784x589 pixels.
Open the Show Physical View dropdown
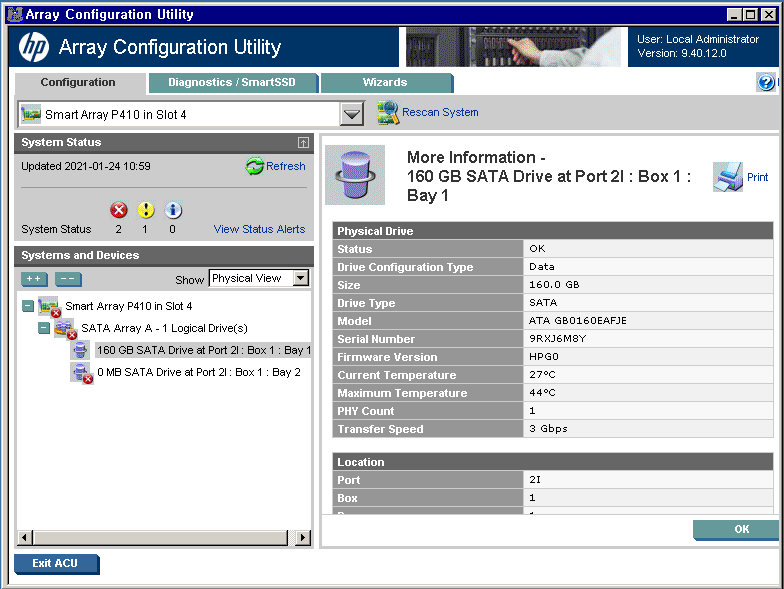300,278
